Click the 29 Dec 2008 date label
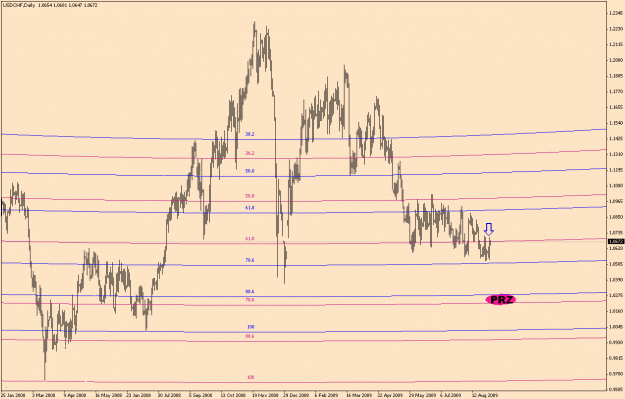This screenshot has width=625, height=399. point(295,395)
